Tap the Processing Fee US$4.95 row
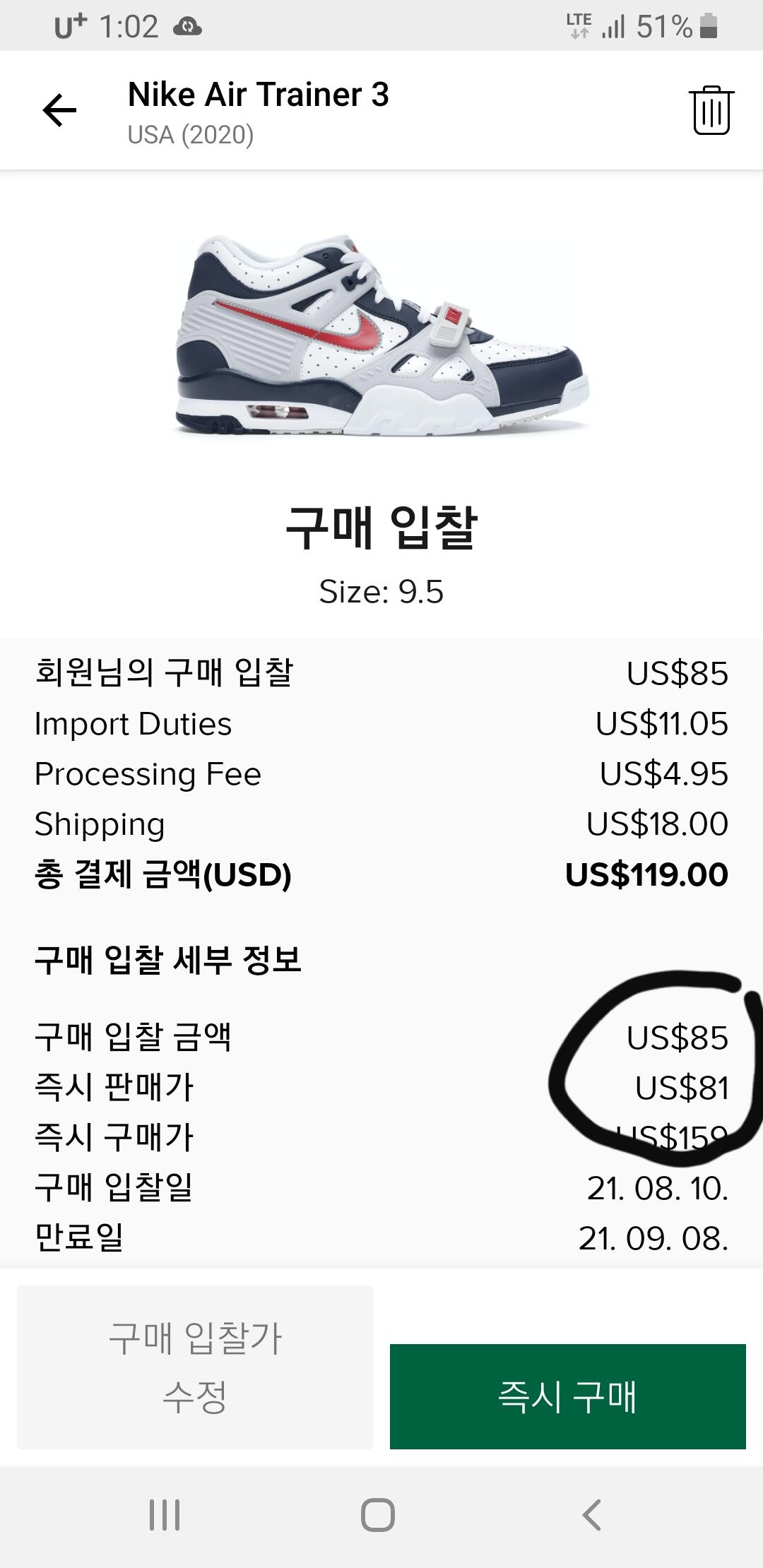This screenshot has height=1568, width=763. pos(381,774)
